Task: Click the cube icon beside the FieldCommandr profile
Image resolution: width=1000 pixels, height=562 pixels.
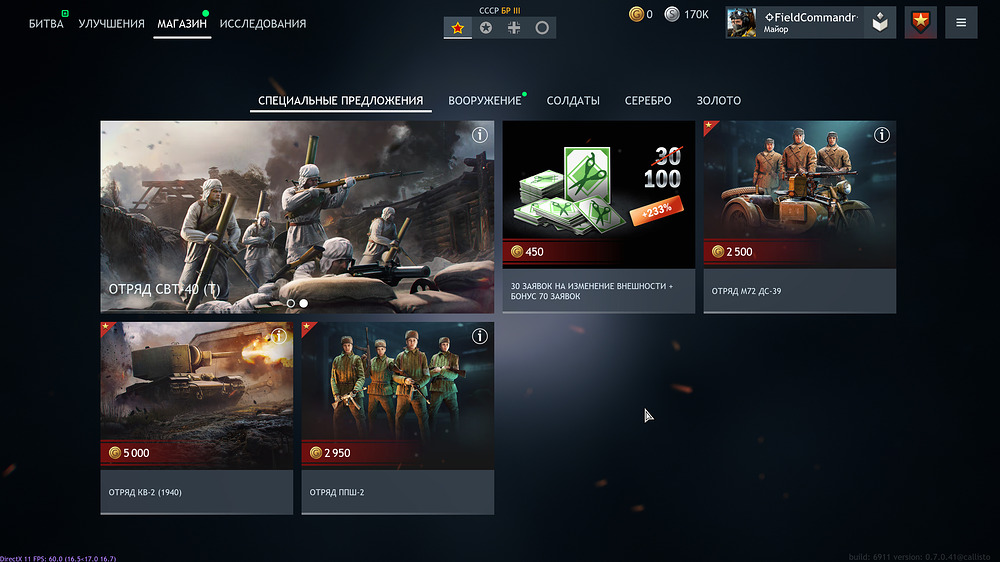Action: click(880, 23)
